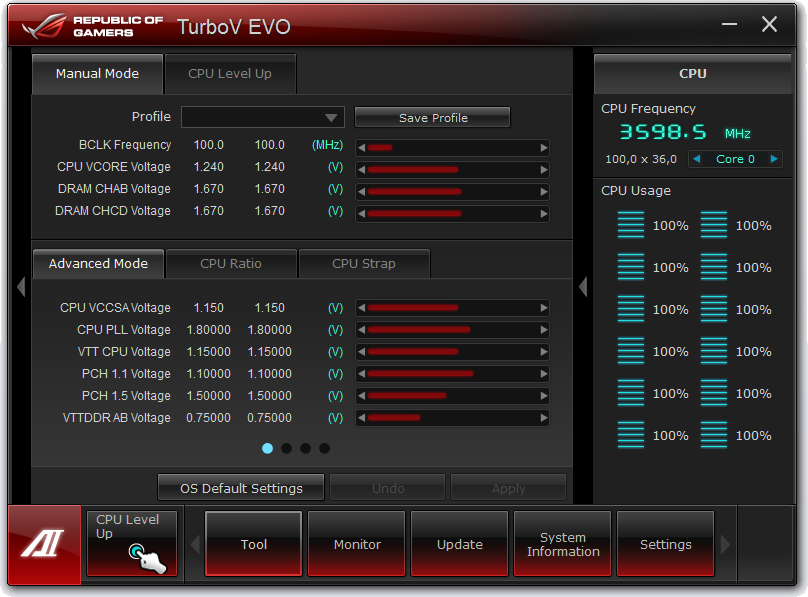Viewport: 808px width, 597px height.
Task: Increase CPU VCCSA Voltage with right arrow
Action: (x=544, y=308)
